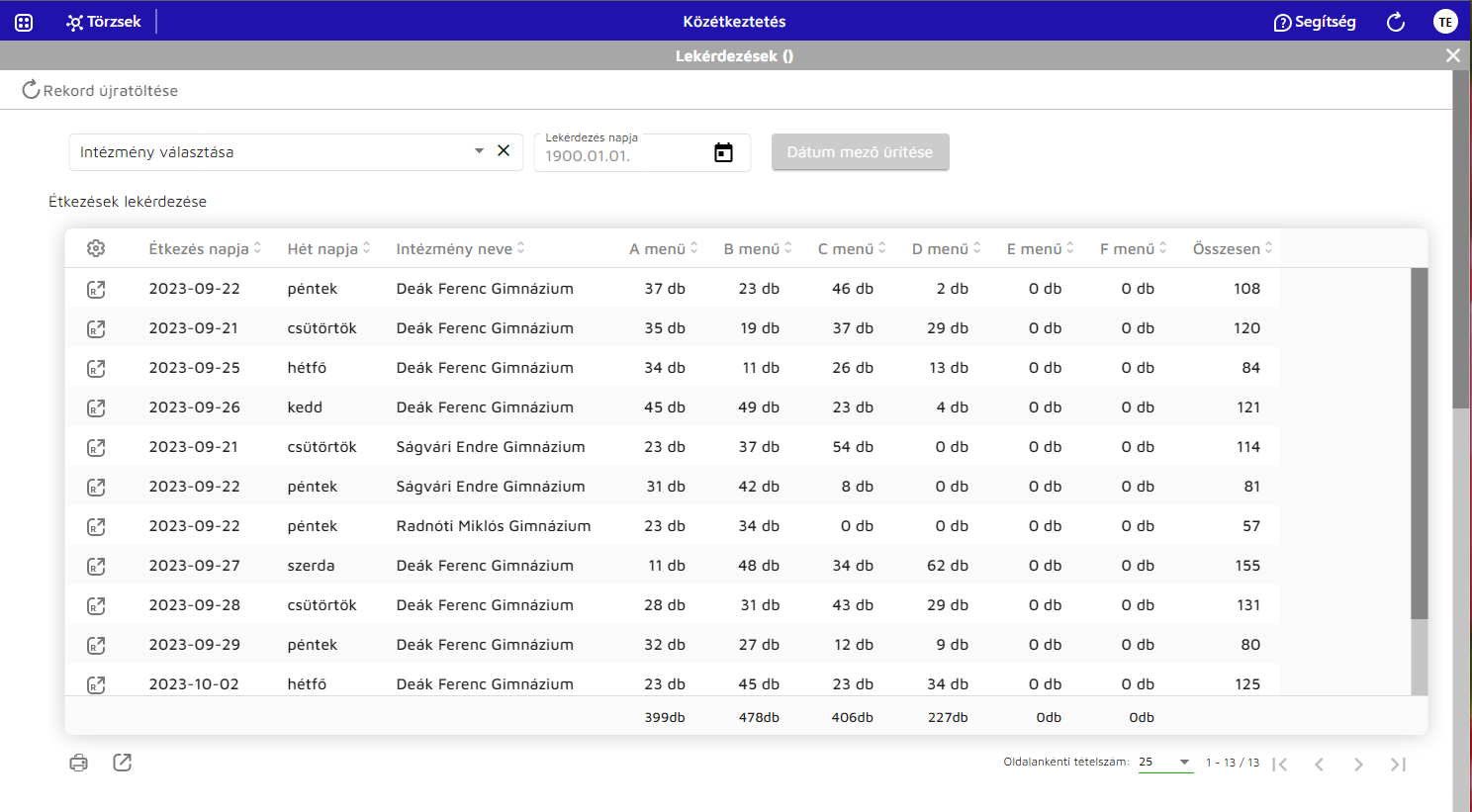Clear the Intézmény választása selection
This screenshot has height=812, width=1472.
click(x=504, y=150)
